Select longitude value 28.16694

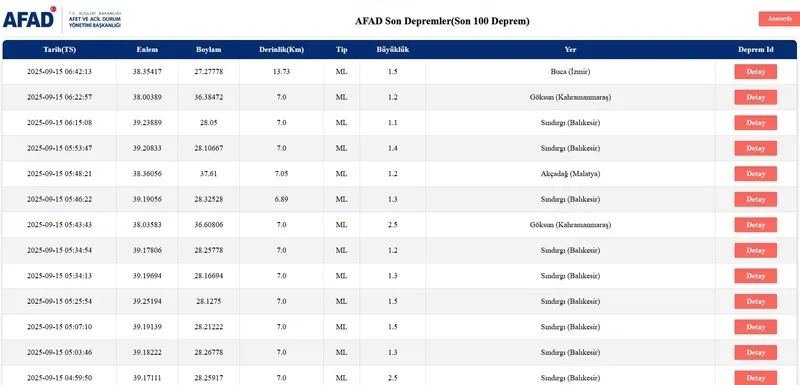[x=209, y=275]
